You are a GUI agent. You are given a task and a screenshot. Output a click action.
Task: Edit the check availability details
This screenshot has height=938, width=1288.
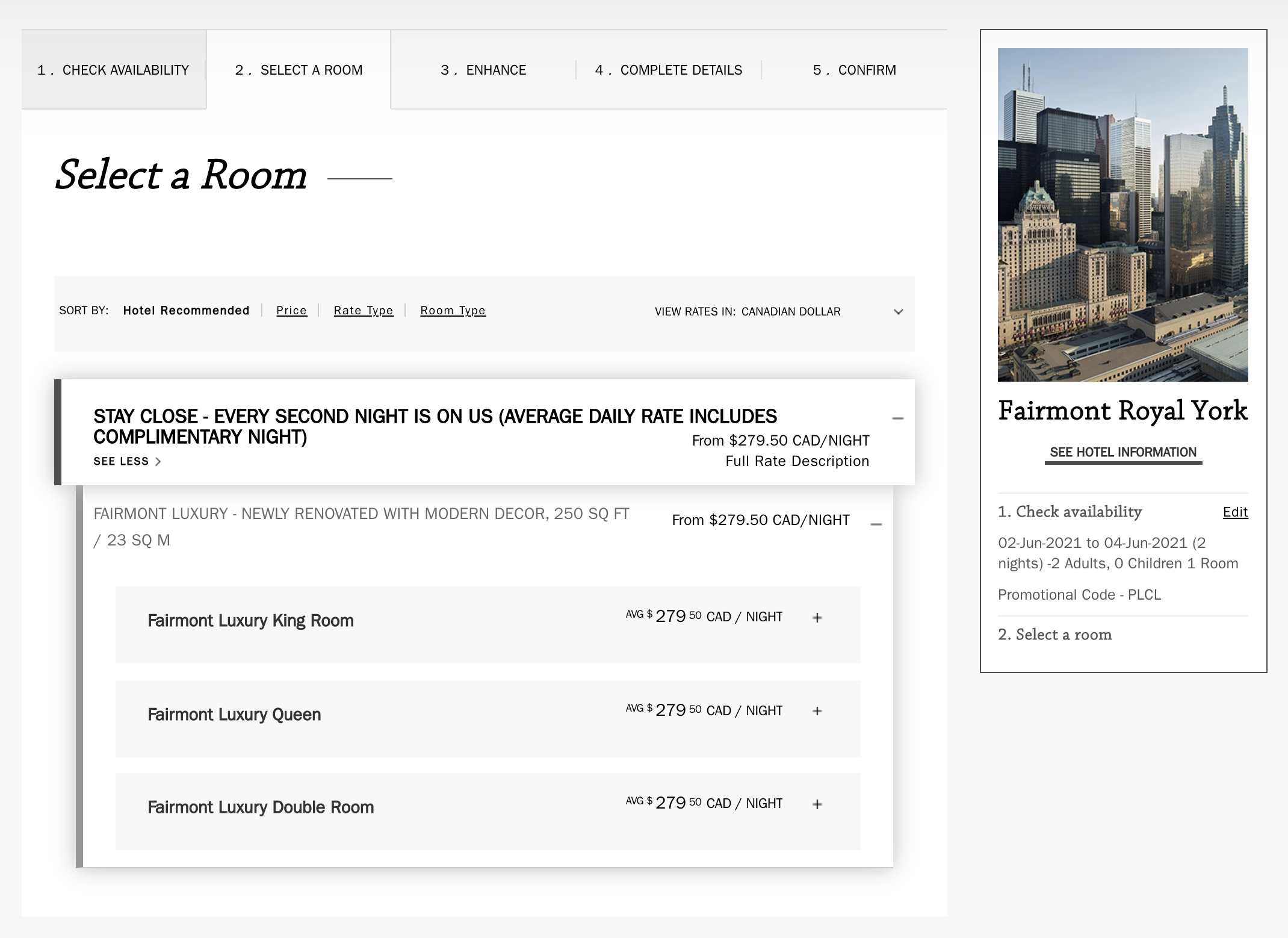pos(1235,512)
